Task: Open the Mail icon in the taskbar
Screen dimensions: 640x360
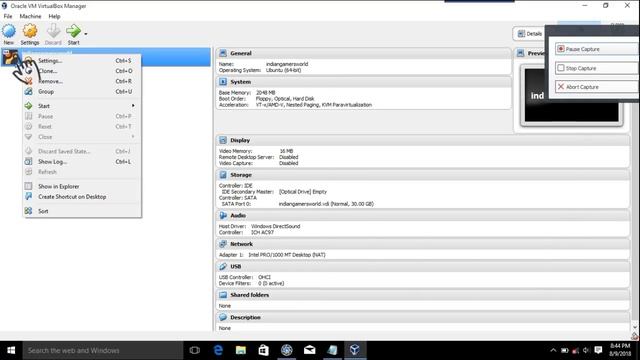Action: [309, 350]
